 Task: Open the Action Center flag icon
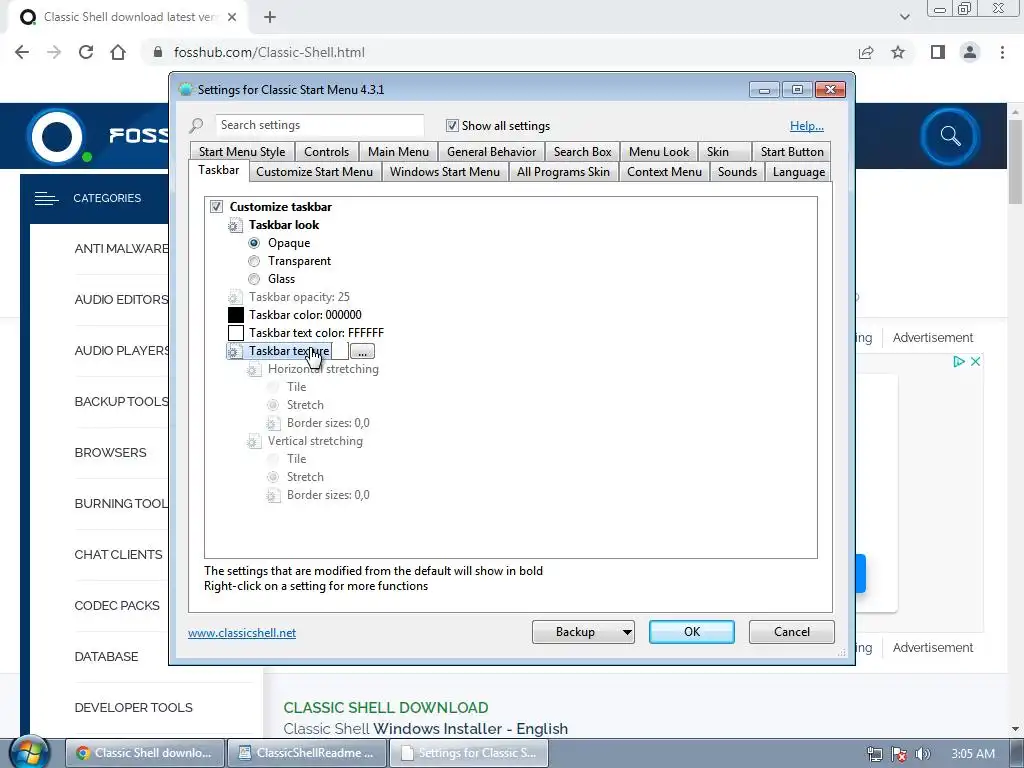899,754
